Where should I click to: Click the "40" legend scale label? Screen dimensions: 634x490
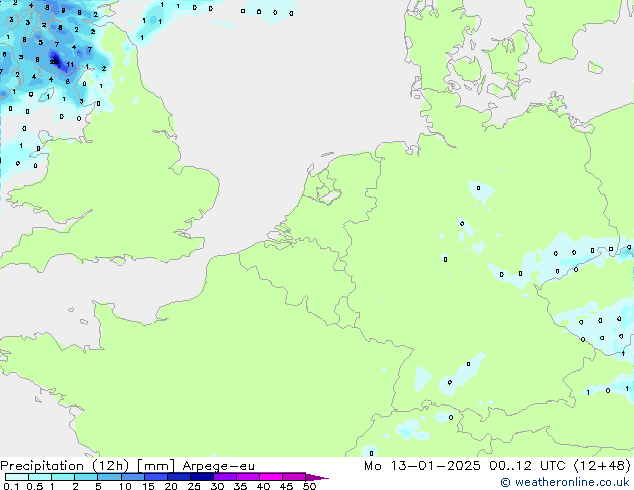(263, 486)
